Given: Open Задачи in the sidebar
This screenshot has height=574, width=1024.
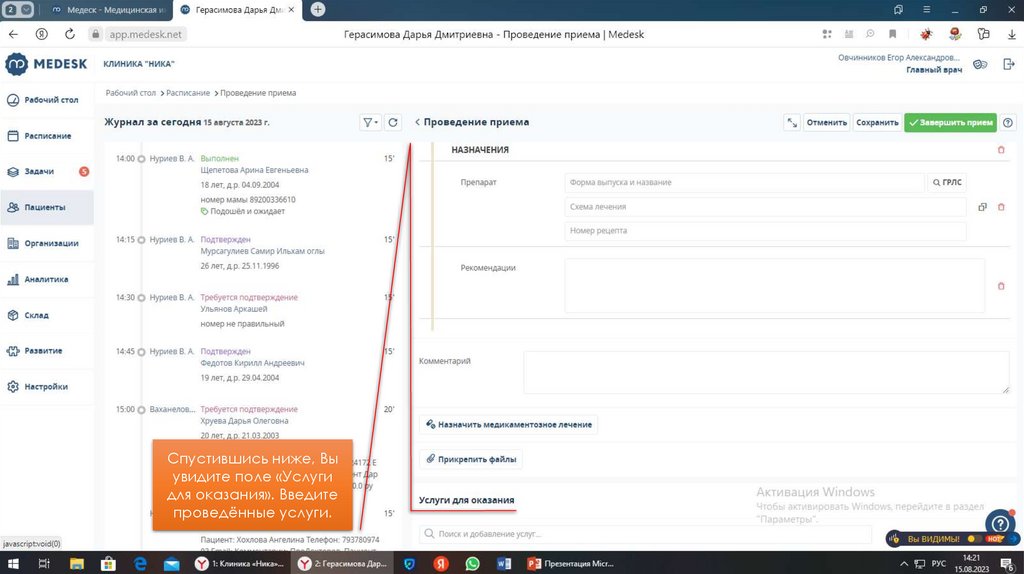Looking at the screenshot, I should click(39, 172).
